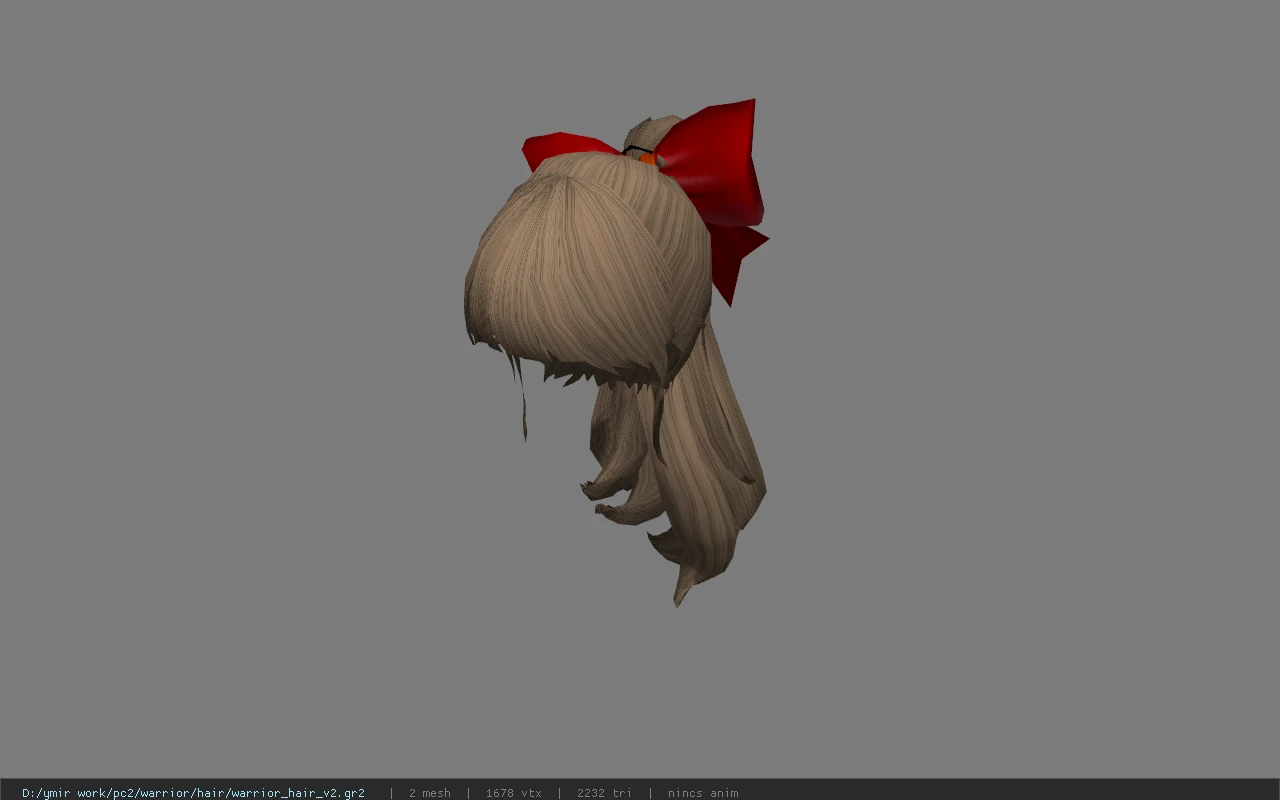The width and height of the screenshot is (1280, 800).
Task: Click the '1678 vtx' vertex count
Action: (513, 793)
